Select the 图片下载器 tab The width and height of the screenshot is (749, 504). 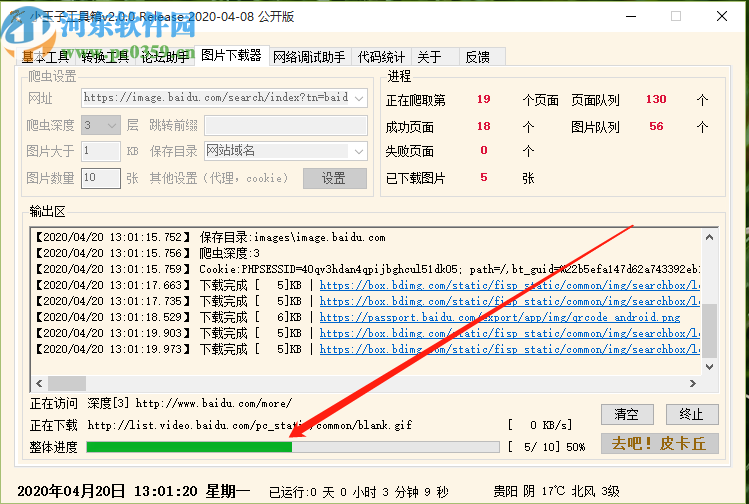(232, 55)
